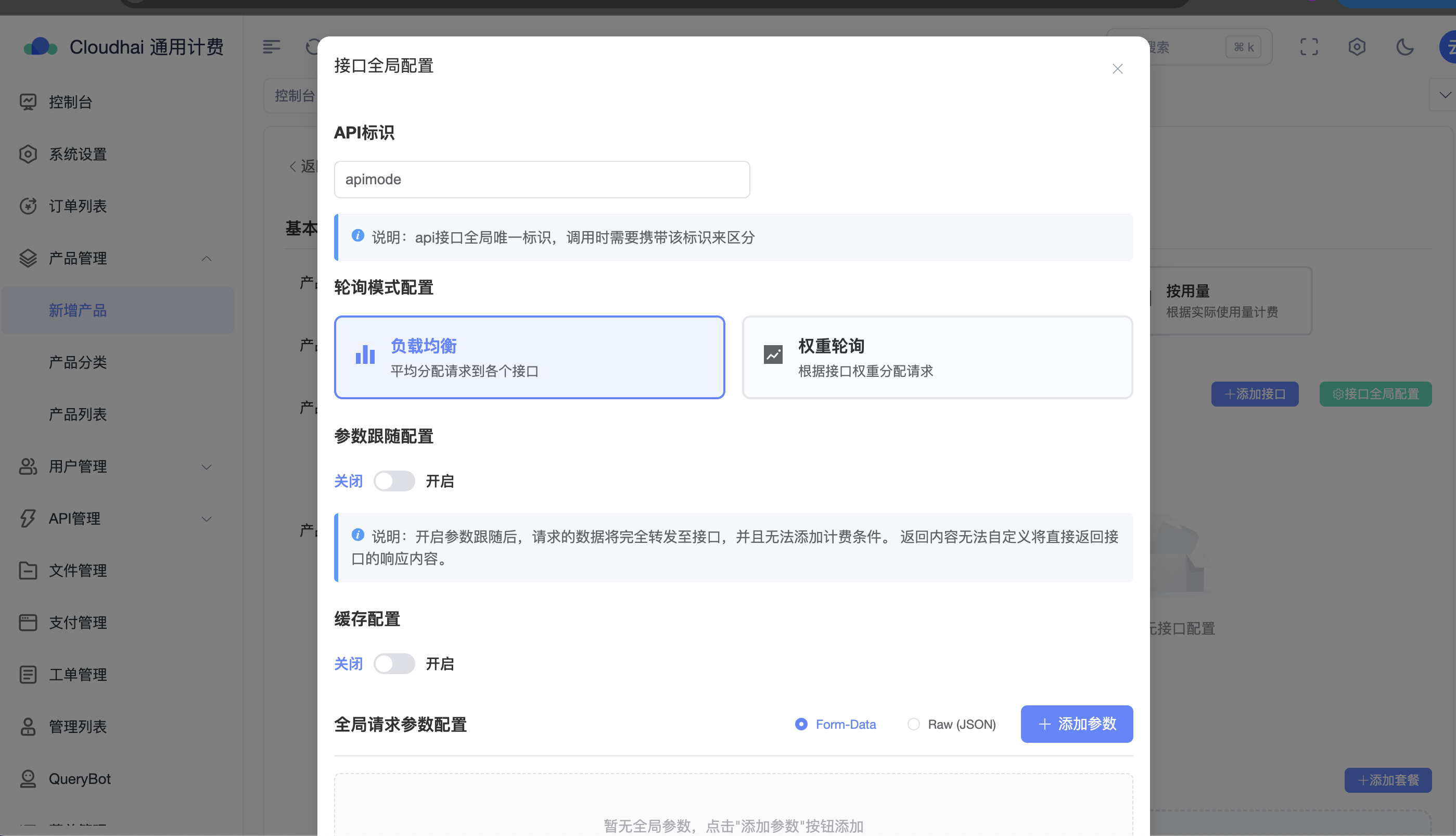The image size is (1456, 836).
Task: Go to 系统设置 menu item
Action: (78, 154)
